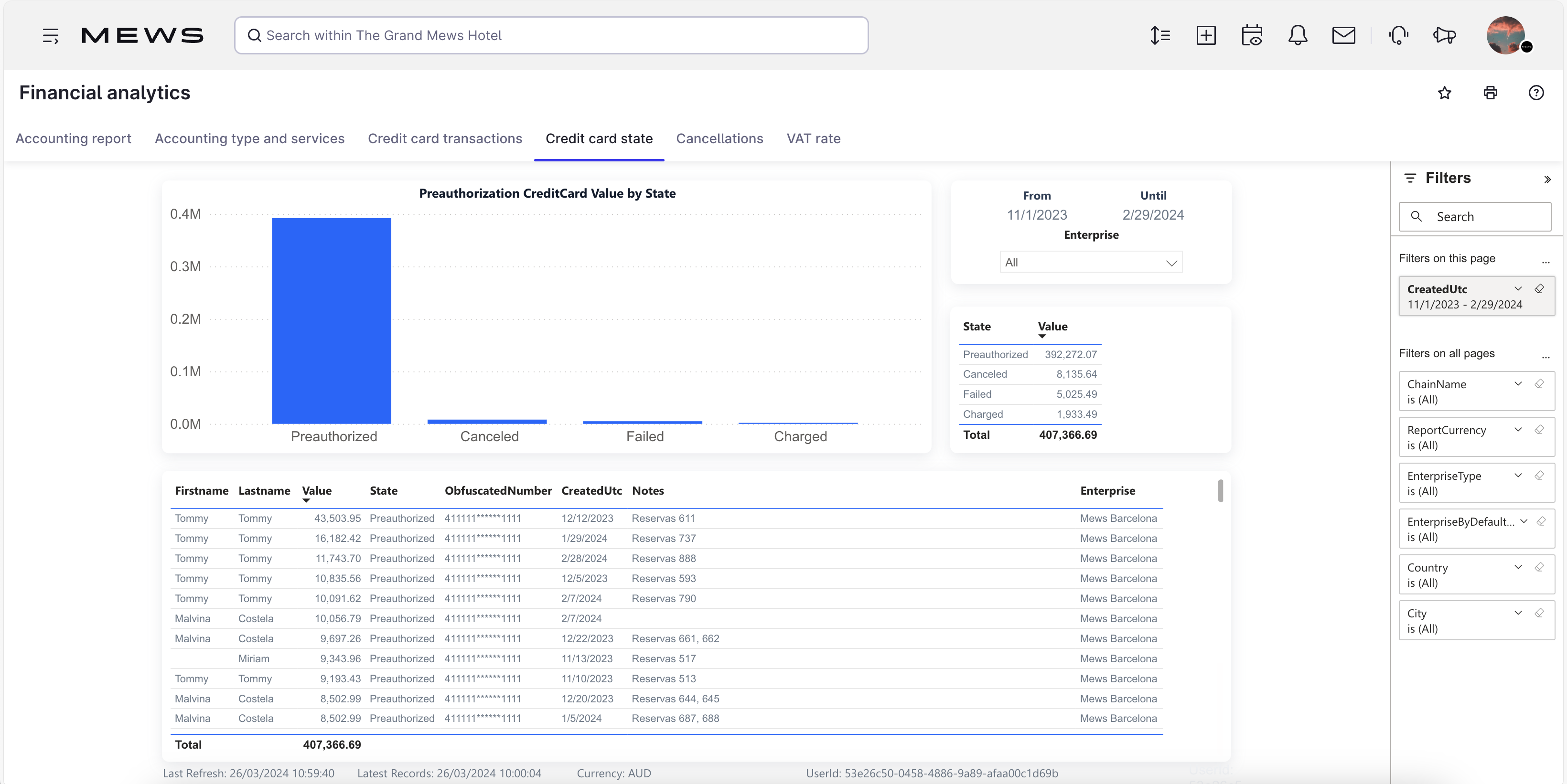Clear the ReportCurrency filter eraser icon
Image resolution: width=1567 pixels, height=784 pixels.
point(1539,430)
